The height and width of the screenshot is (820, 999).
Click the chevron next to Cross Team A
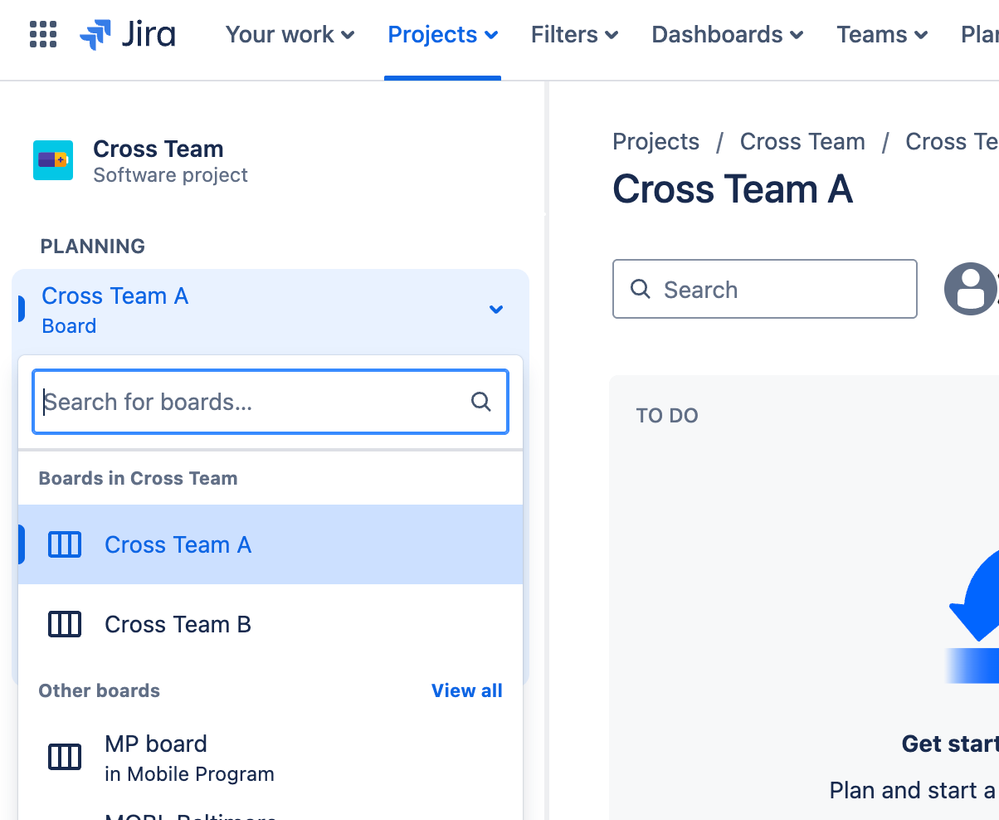[x=496, y=310]
